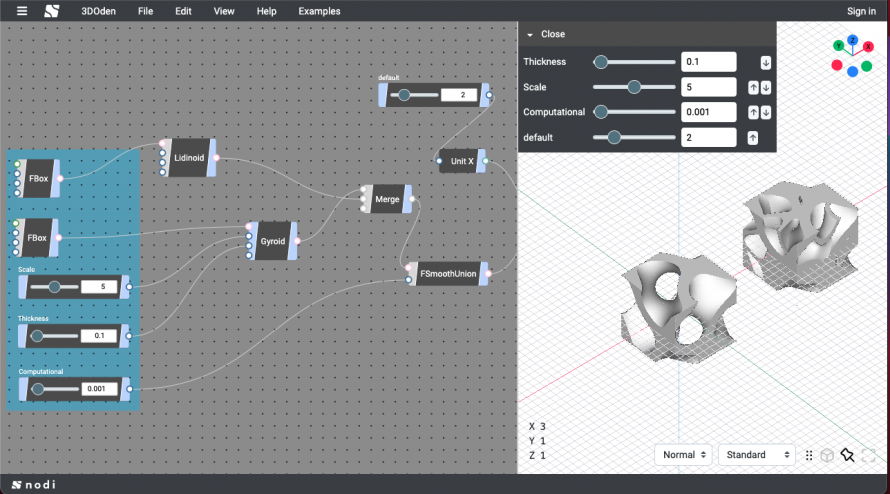Image resolution: width=890 pixels, height=494 pixels.
Task: Select the upper FBox node
Action: tap(38, 179)
